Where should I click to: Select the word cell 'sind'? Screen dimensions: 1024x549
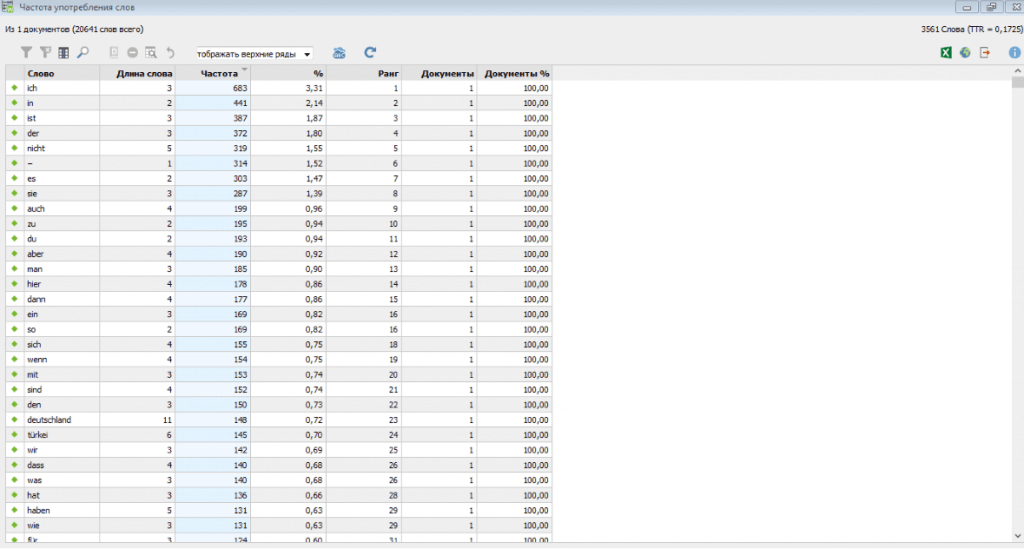pos(61,389)
